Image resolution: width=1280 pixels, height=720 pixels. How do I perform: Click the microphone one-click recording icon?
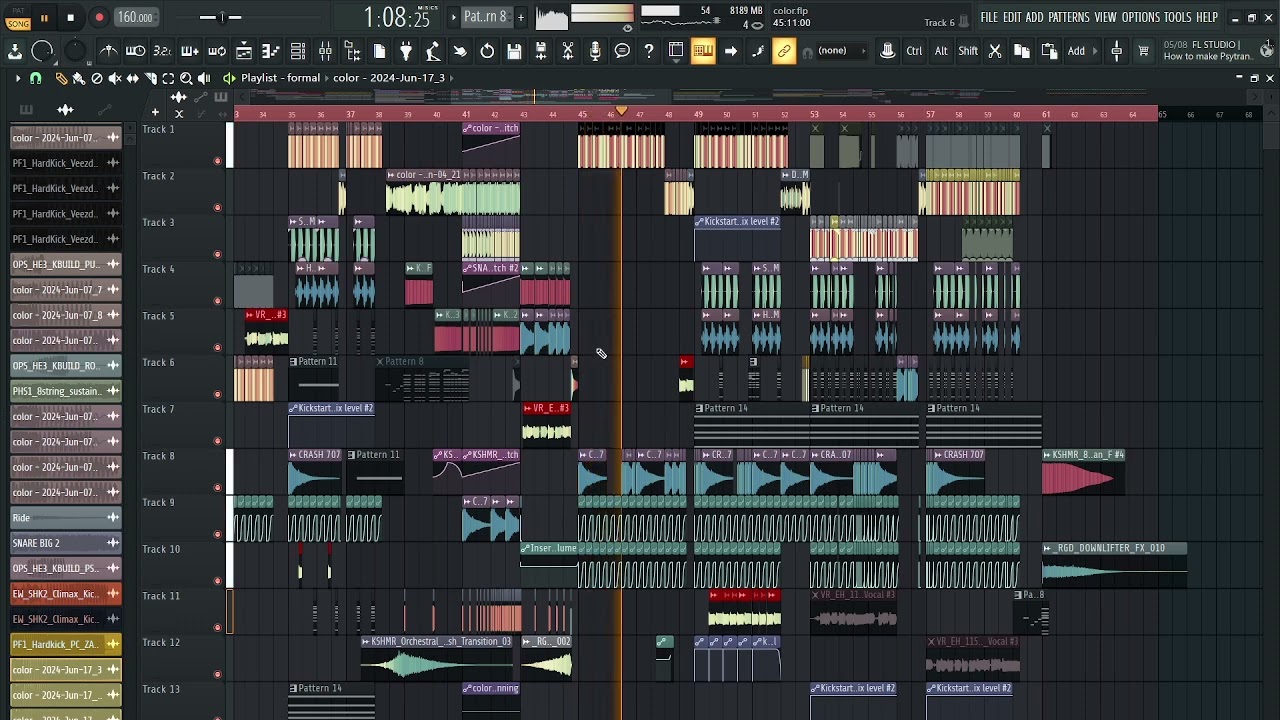[x=595, y=51]
